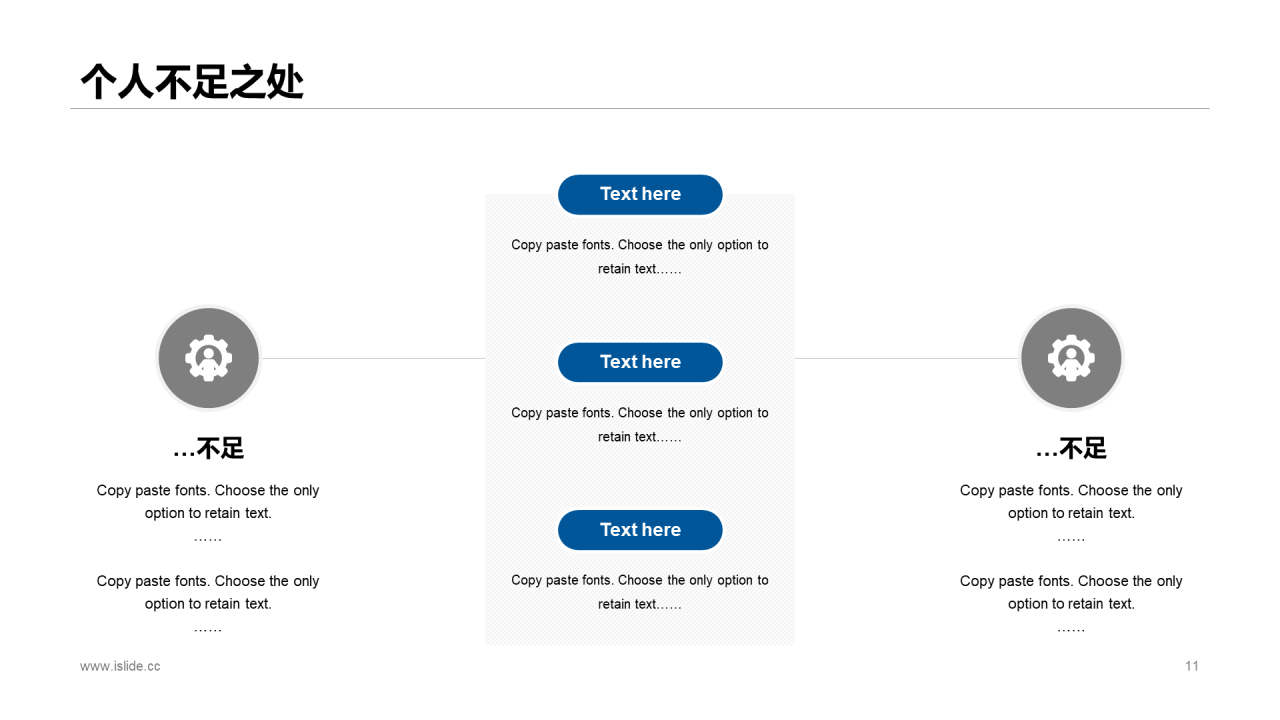
Task: Select the middle blue 'Text here' button
Action: 640,362
